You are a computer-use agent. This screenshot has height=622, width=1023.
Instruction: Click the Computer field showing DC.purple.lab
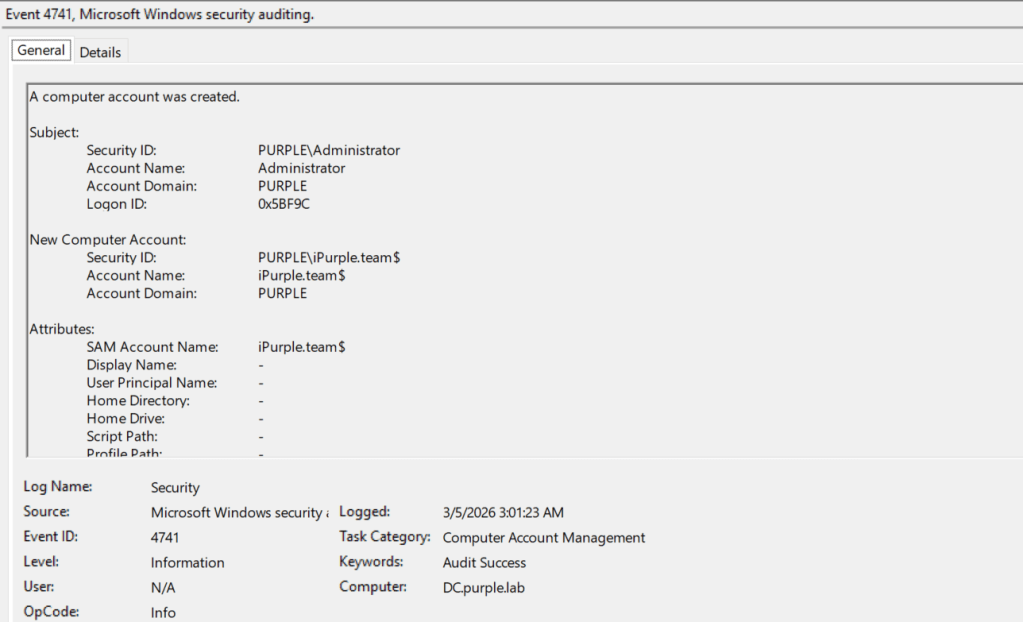pyautogui.click(x=483, y=588)
